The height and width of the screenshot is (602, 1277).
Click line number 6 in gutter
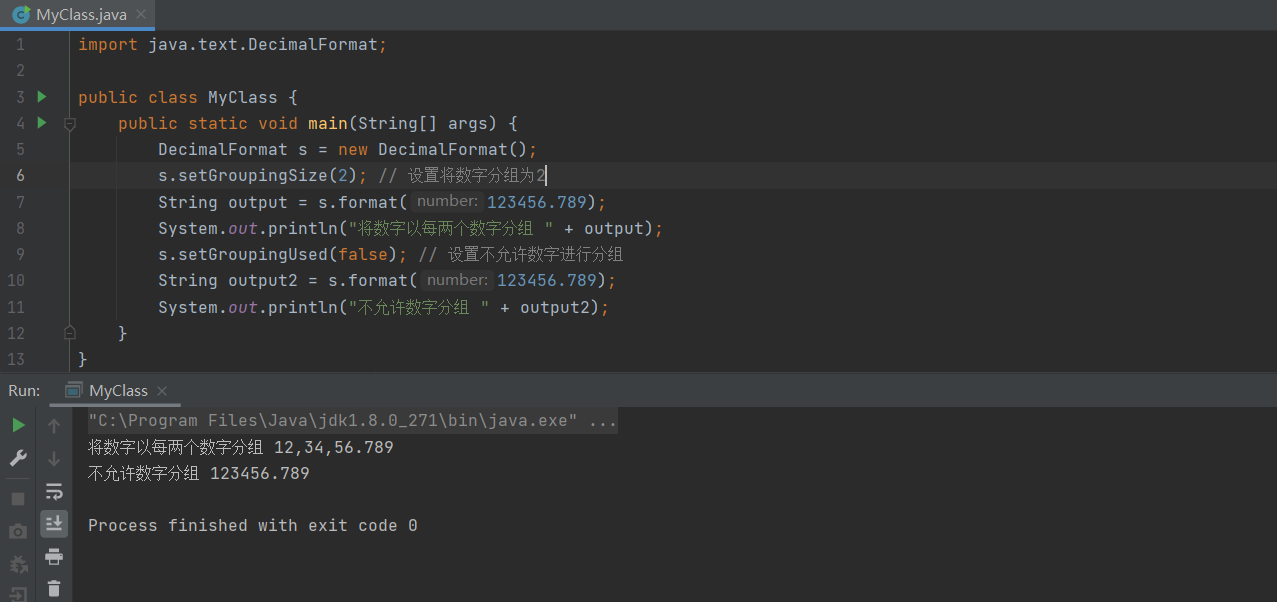coord(20,176)
